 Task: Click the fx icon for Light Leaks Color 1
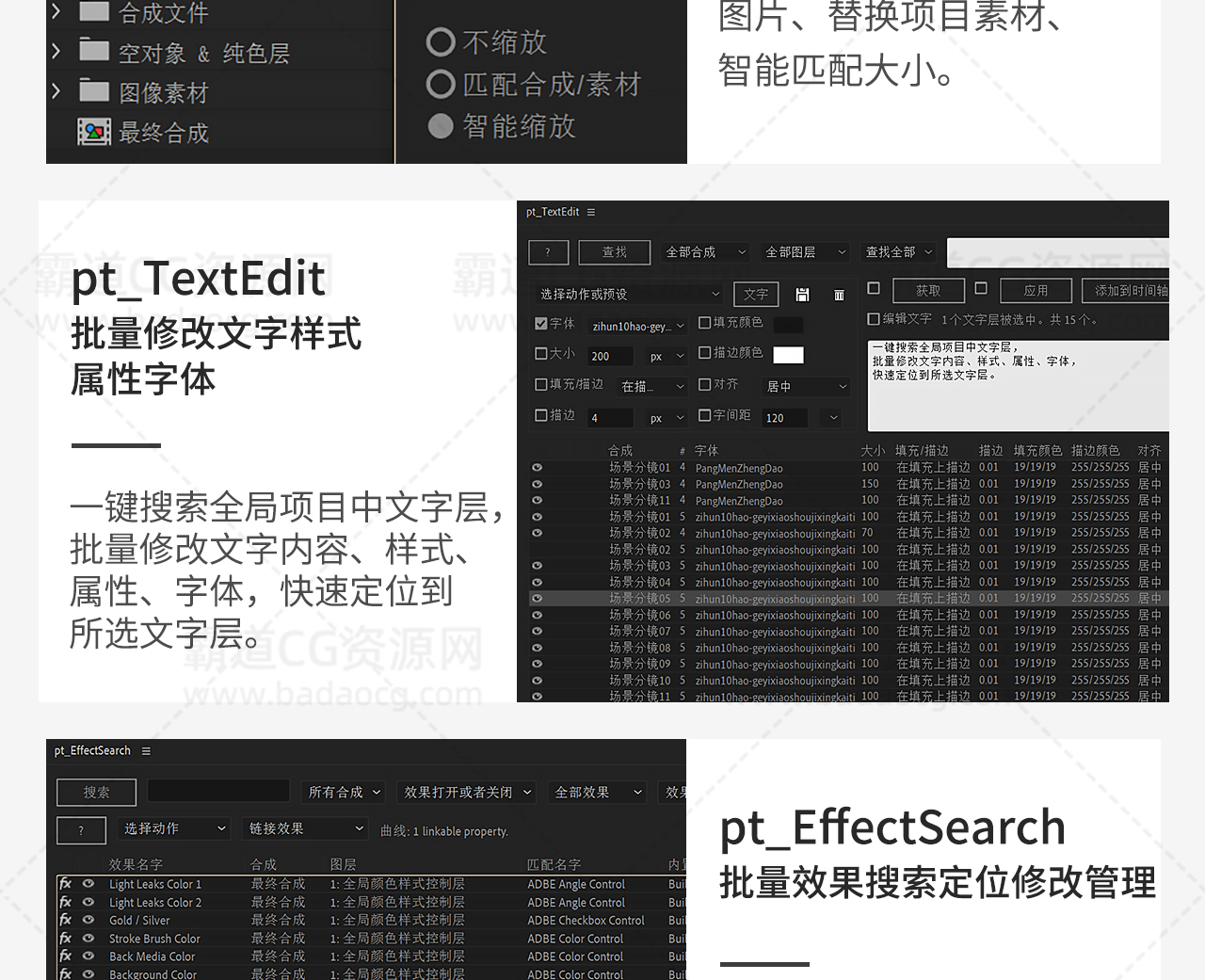click(66, 884)
